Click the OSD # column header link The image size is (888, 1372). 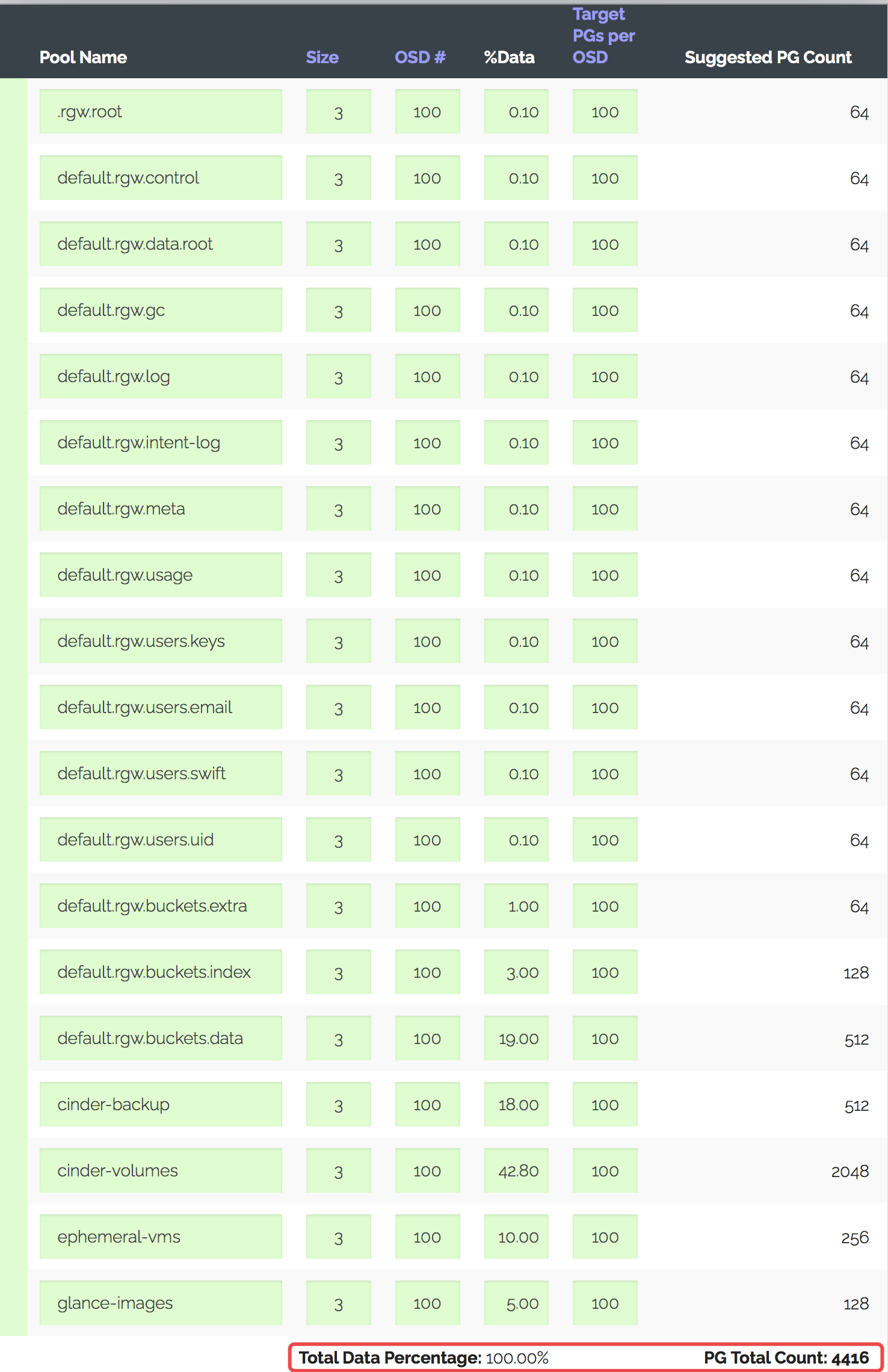pos(420,57)
